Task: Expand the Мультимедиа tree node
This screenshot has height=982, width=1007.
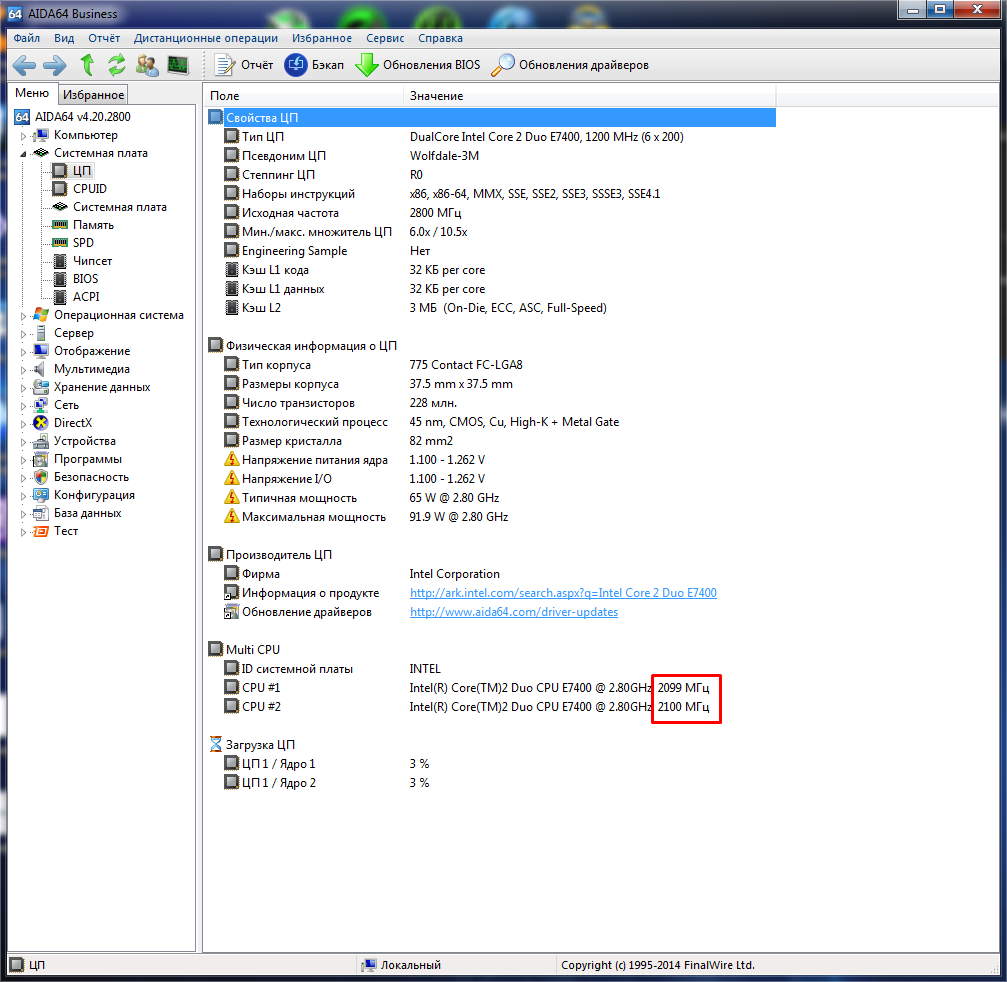Action: [x=23, y=369]
